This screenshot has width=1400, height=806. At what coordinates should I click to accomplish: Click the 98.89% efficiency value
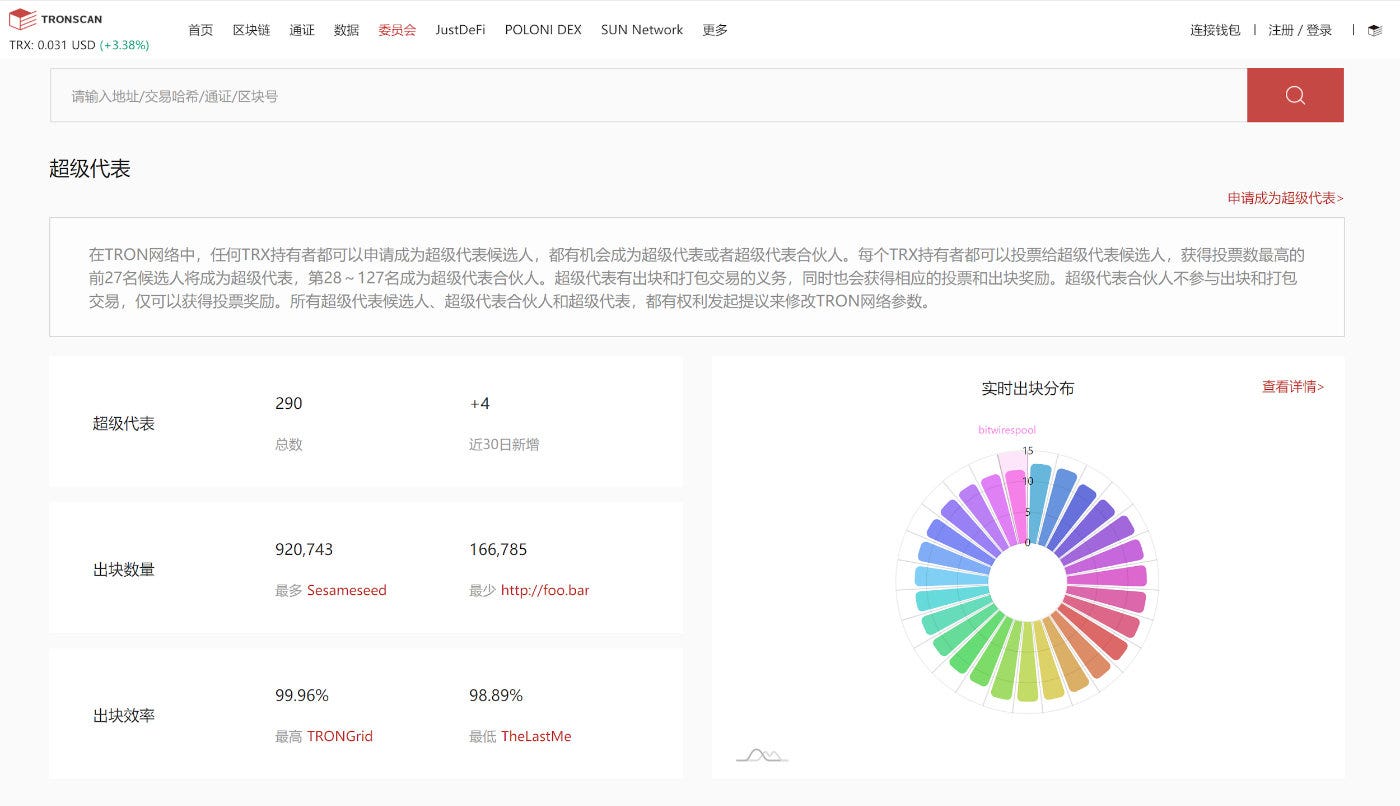[496, 696]
